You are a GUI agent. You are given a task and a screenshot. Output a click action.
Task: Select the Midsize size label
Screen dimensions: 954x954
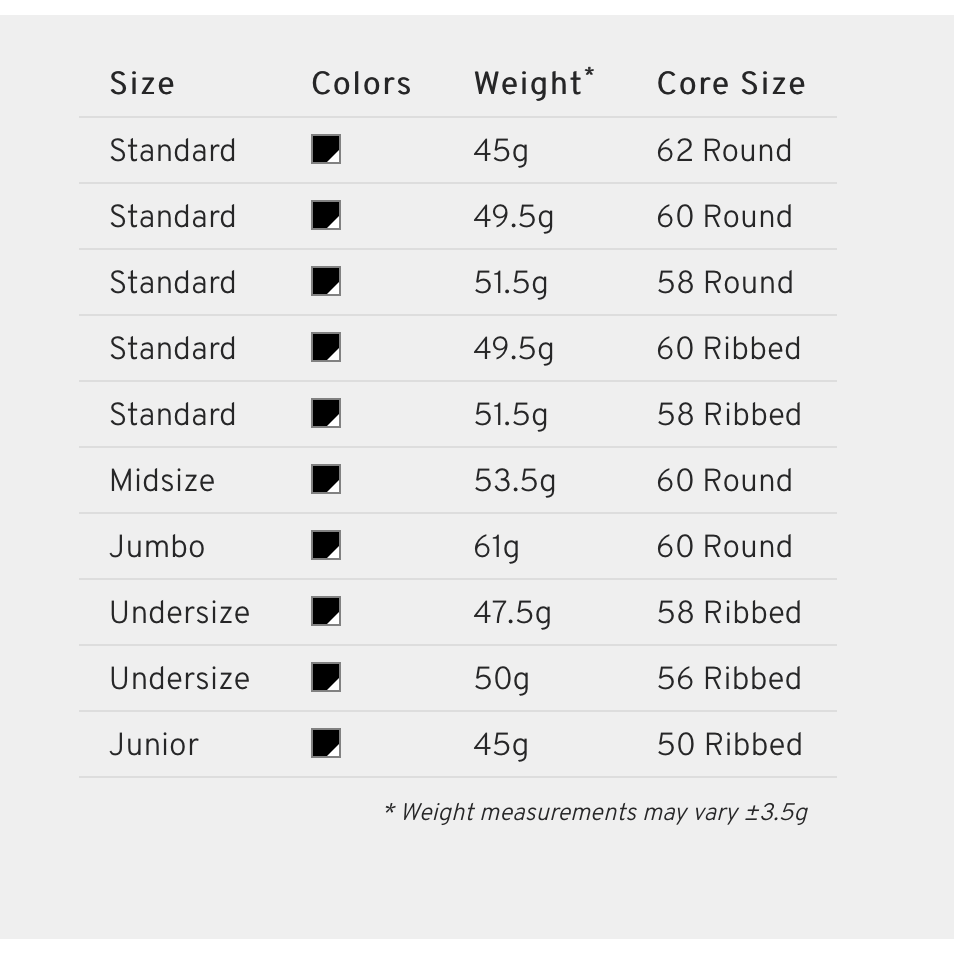[162, 481]
